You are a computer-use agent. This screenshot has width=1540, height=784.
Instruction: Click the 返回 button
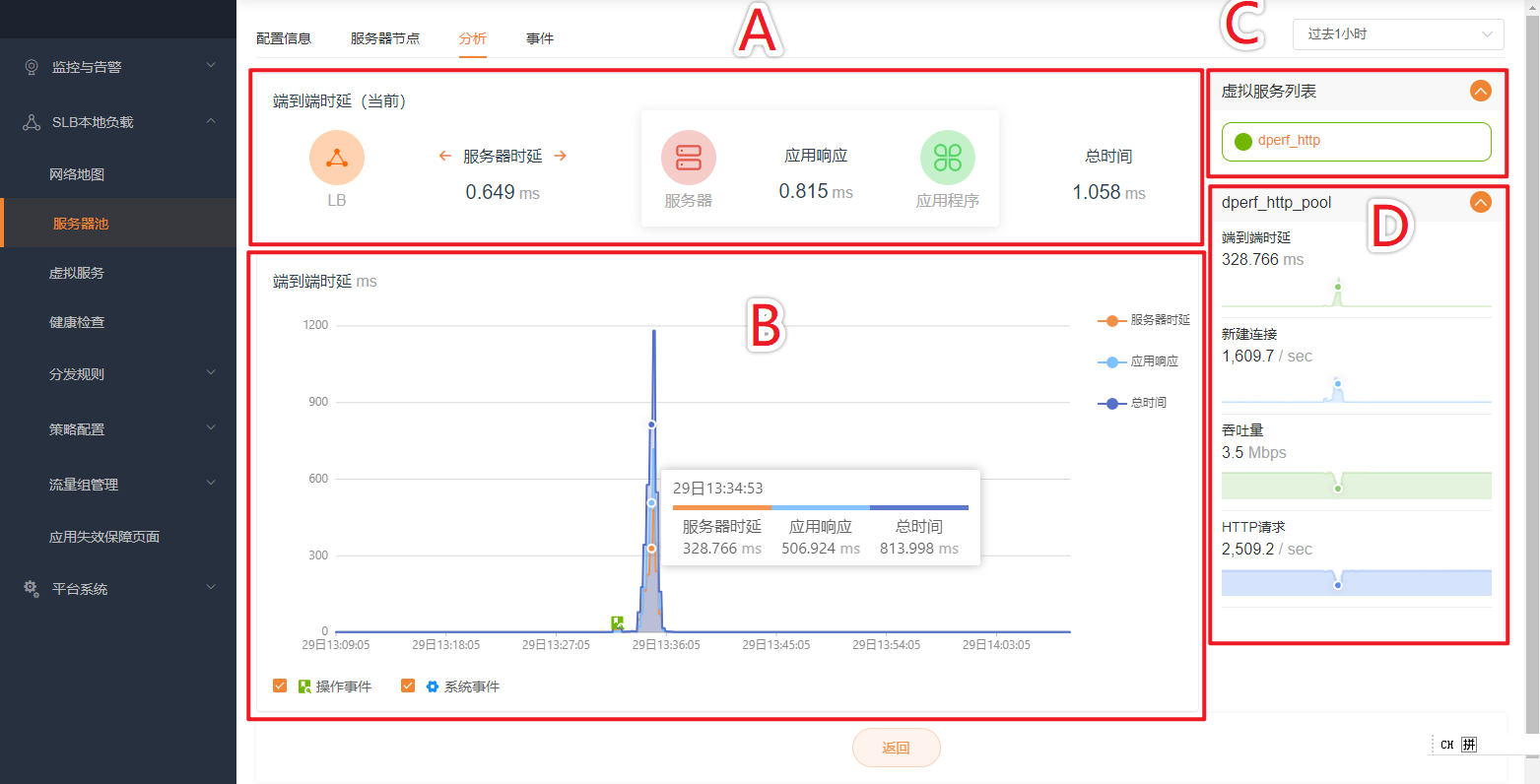coord(896,748)
